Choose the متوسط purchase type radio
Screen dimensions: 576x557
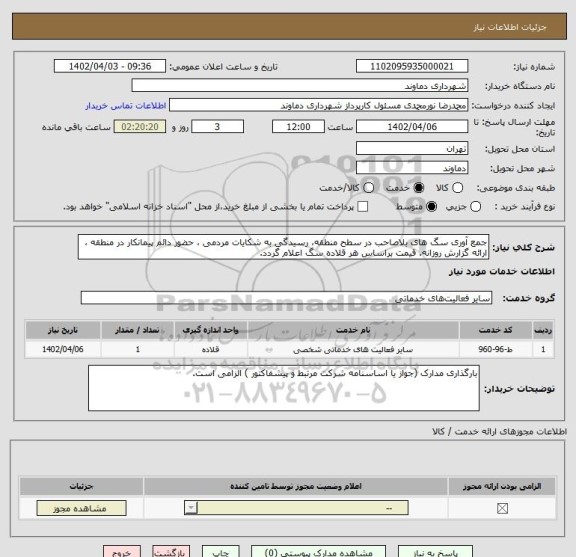(x=431, y=206)
